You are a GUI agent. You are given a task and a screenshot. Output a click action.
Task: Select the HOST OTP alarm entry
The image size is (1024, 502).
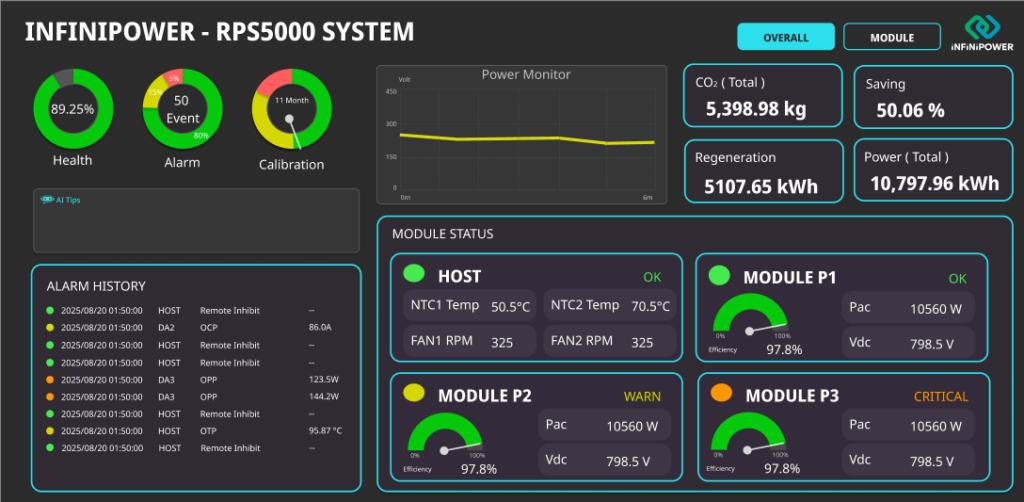coord(190,431)
